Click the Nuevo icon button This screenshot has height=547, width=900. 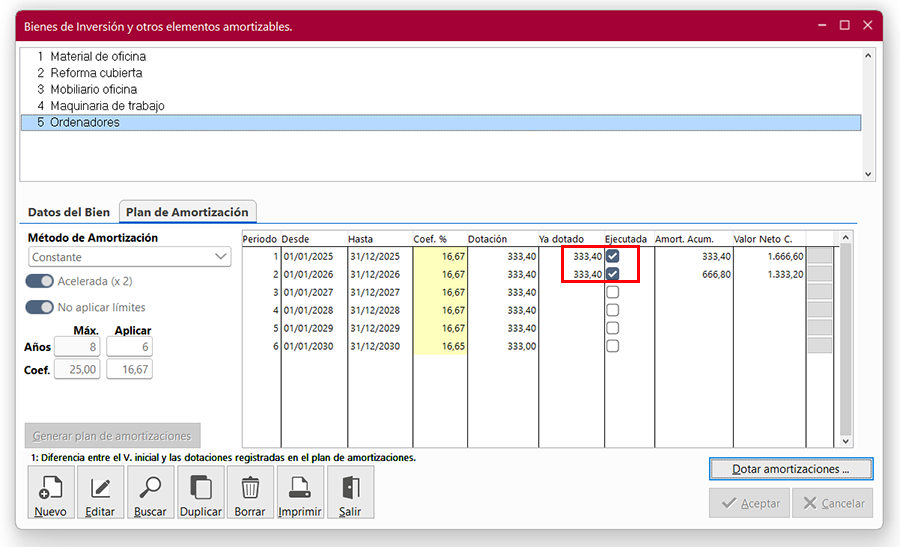(50, 492)
